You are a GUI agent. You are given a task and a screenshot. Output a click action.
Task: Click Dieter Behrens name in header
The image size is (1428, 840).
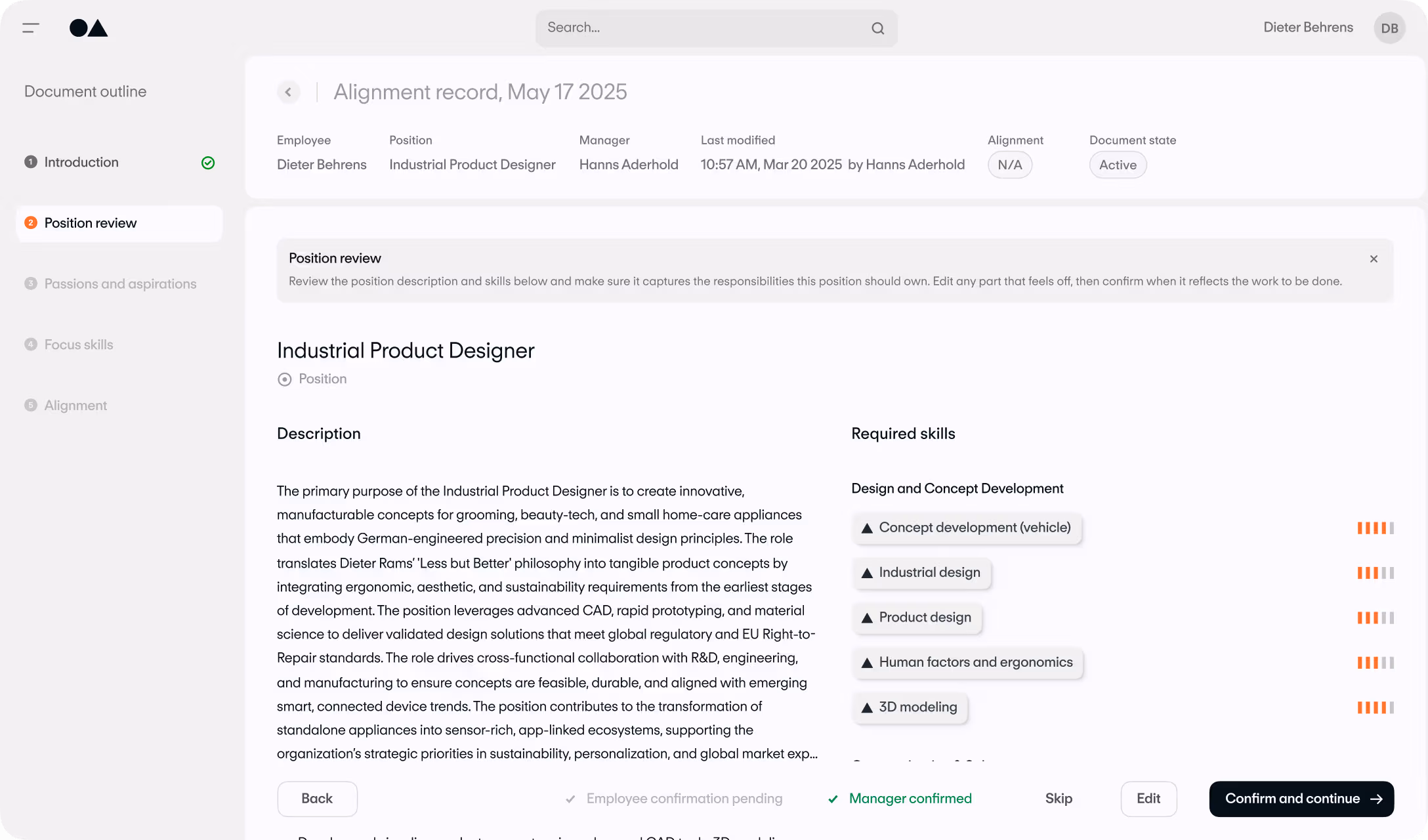click(1308, 28)
